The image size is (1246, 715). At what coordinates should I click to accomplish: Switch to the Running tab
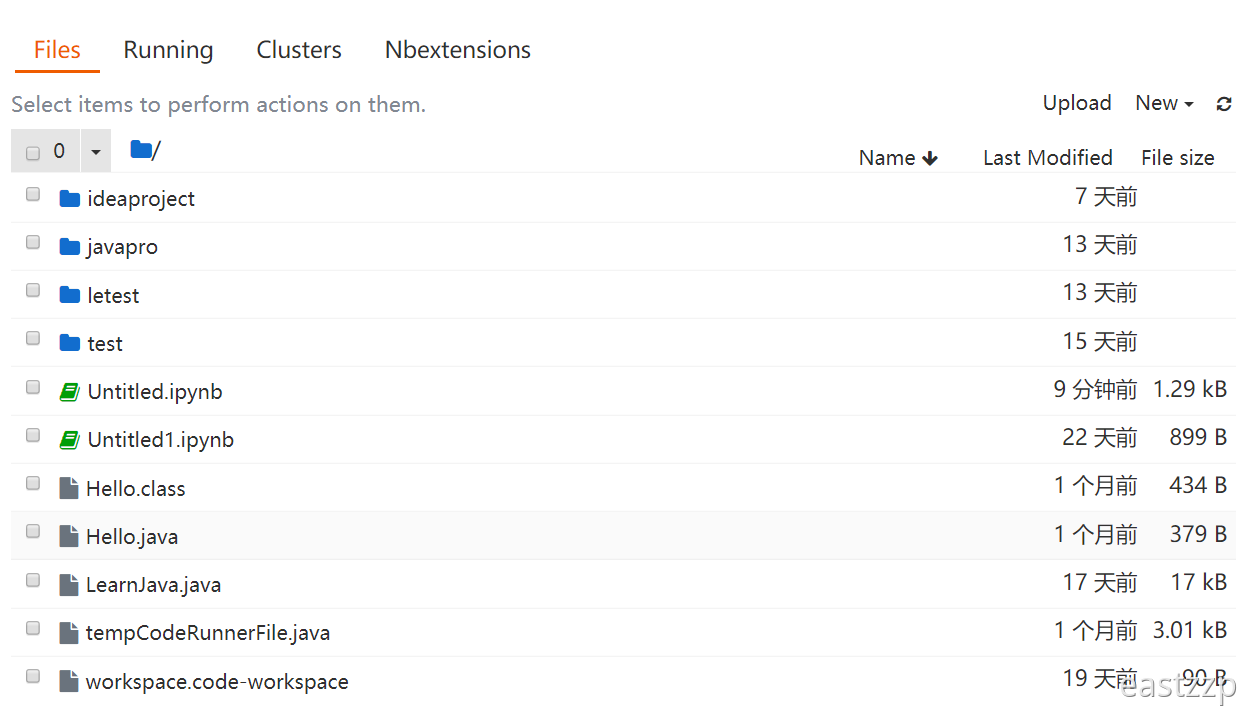[168, 50]
